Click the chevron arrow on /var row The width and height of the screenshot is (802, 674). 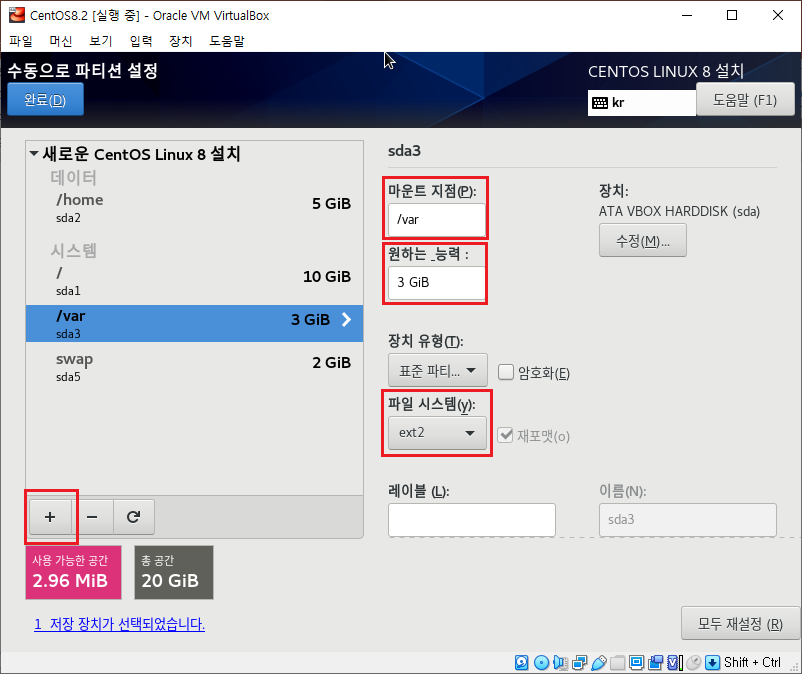coord(347,320)
